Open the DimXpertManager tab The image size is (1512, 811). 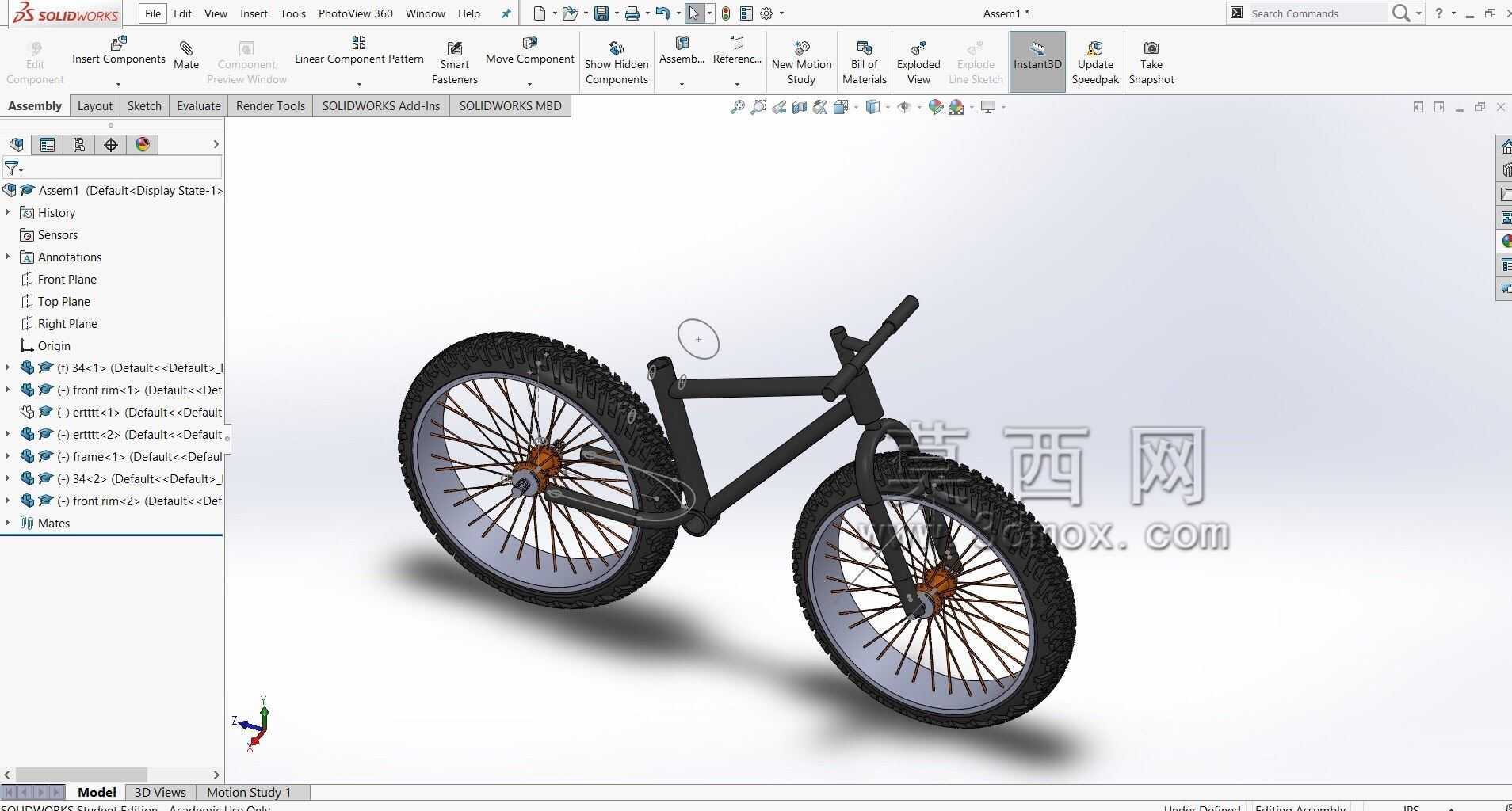point(111,145)
